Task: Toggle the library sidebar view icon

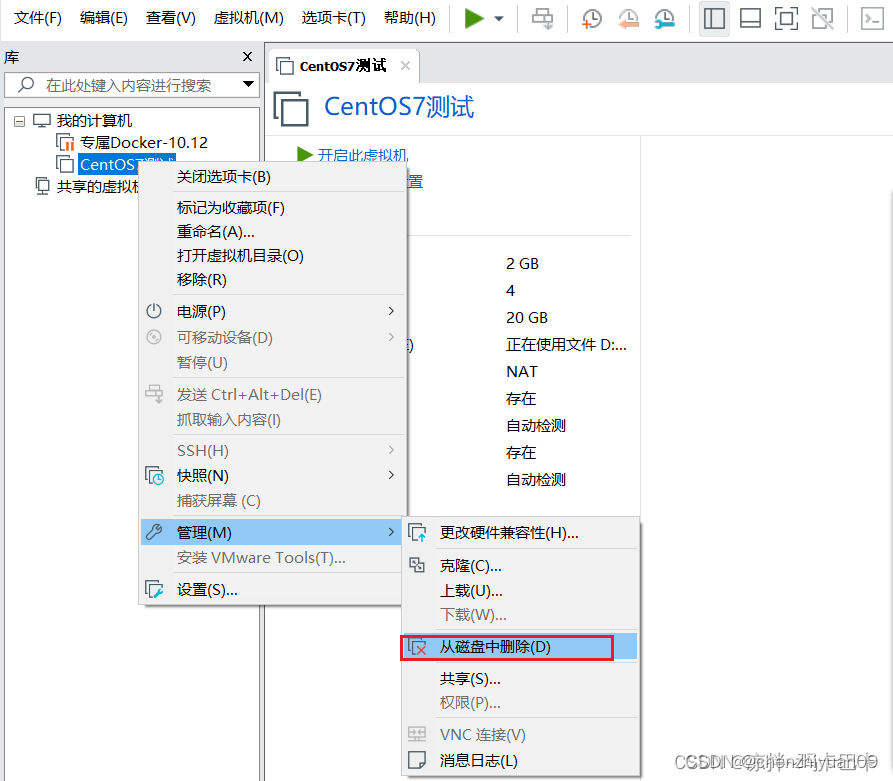Action: (x=714, y=19)
